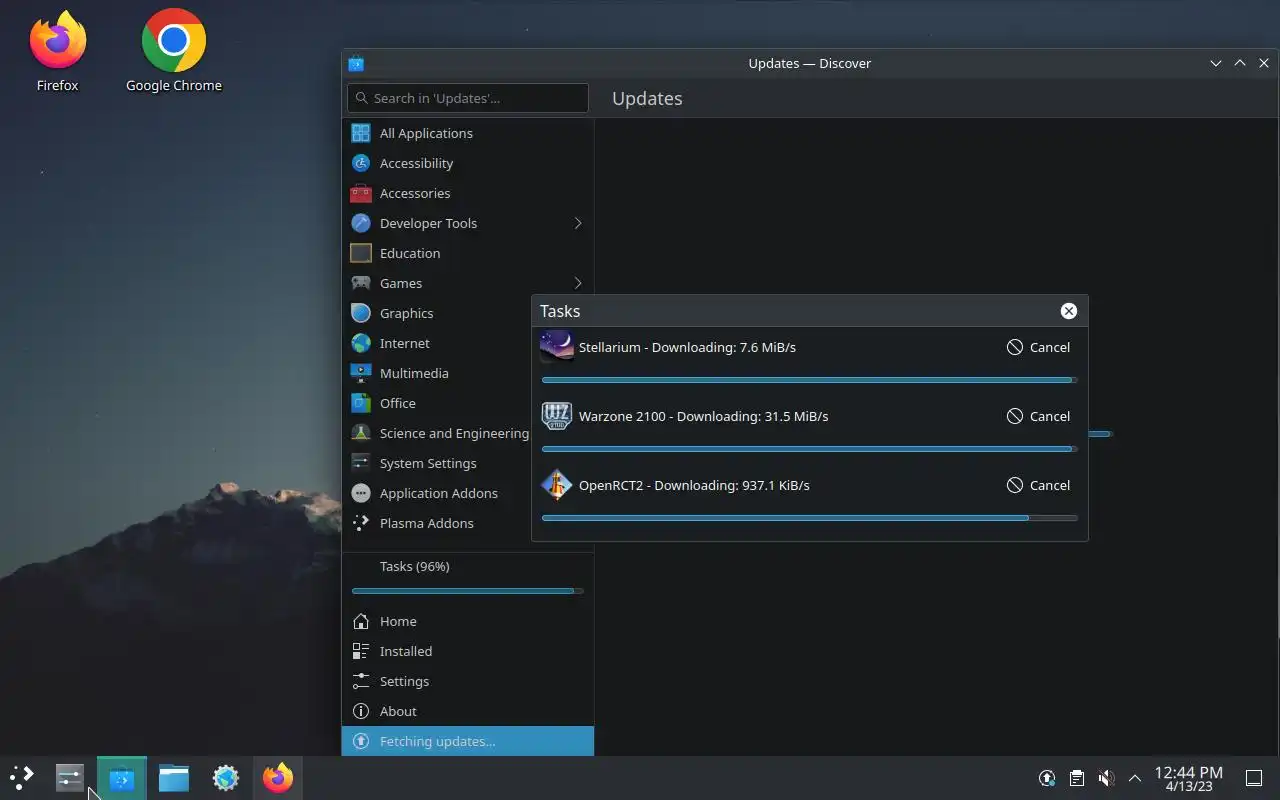The height and width of the screenshot is (800, 1280).
Task: Select the Application Addons icon
Action: coord(361,493)
